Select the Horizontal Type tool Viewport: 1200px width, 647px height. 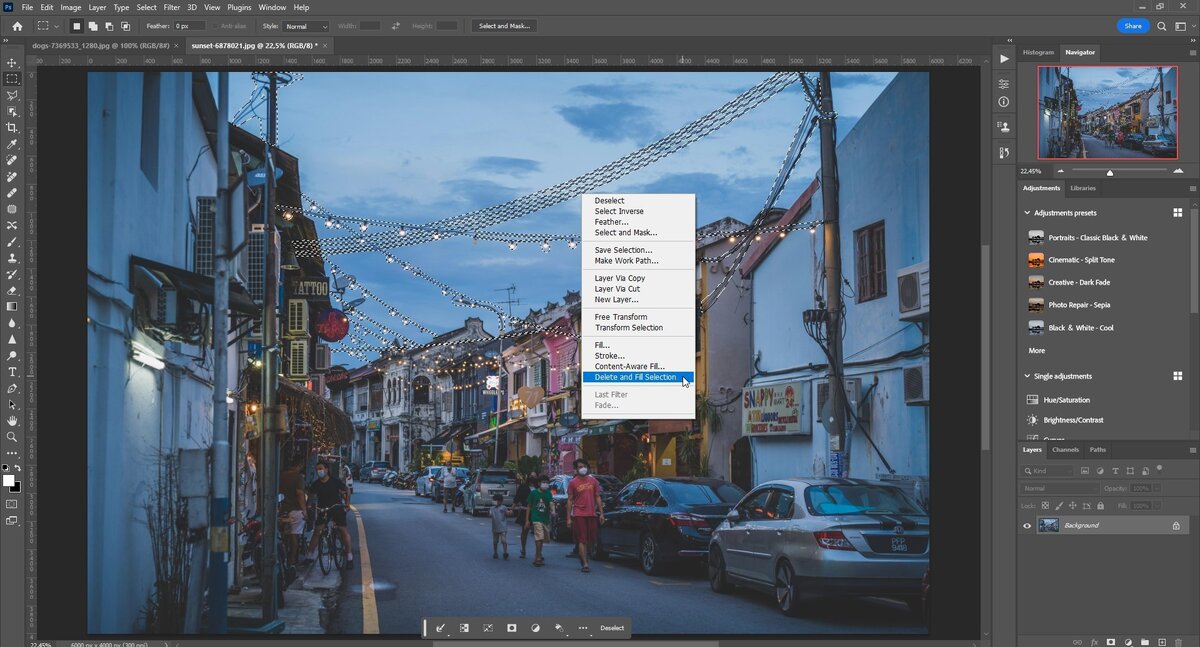(12, 372)
